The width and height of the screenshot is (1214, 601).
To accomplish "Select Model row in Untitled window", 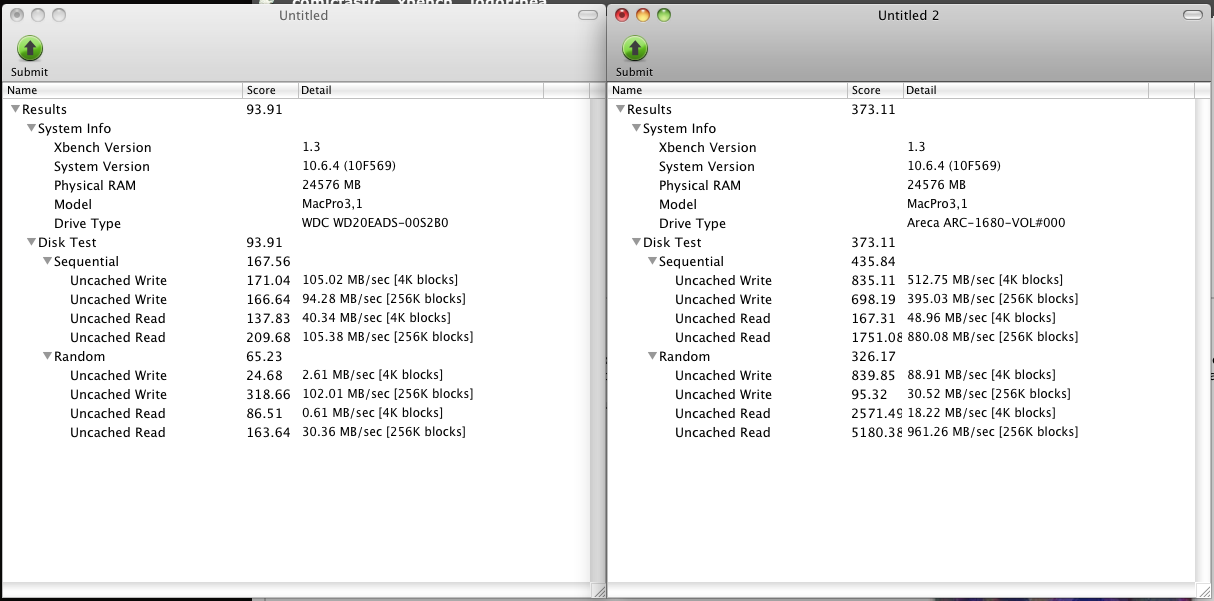I will click(x=296, y=204).
